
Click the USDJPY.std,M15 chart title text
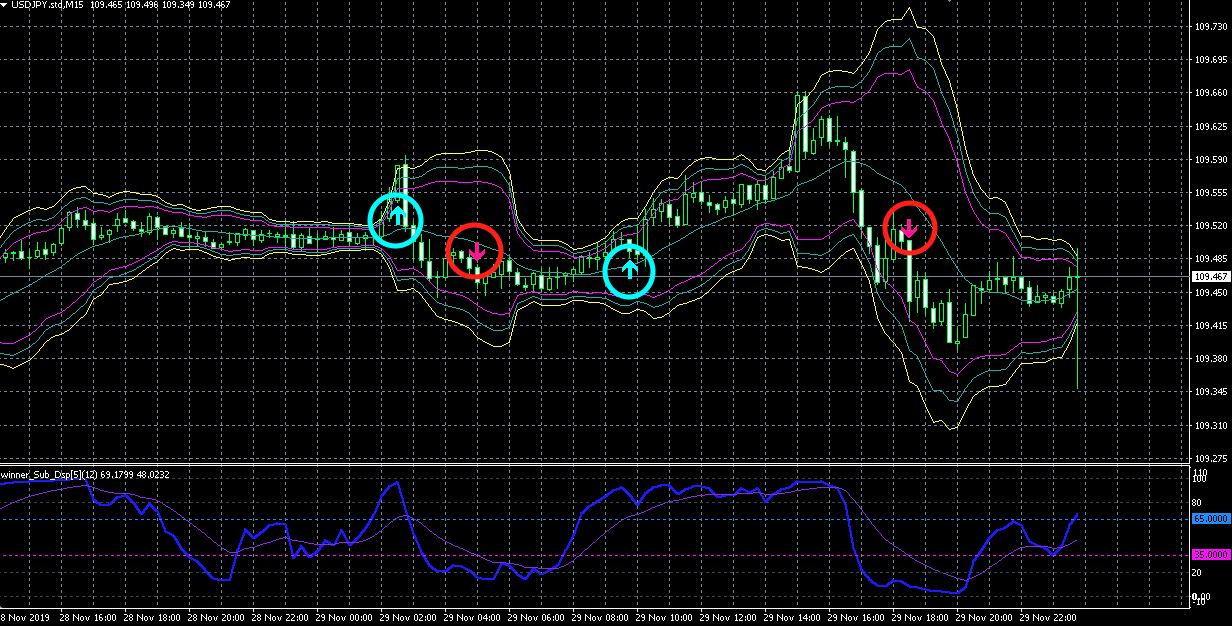(x=47, y=6)
